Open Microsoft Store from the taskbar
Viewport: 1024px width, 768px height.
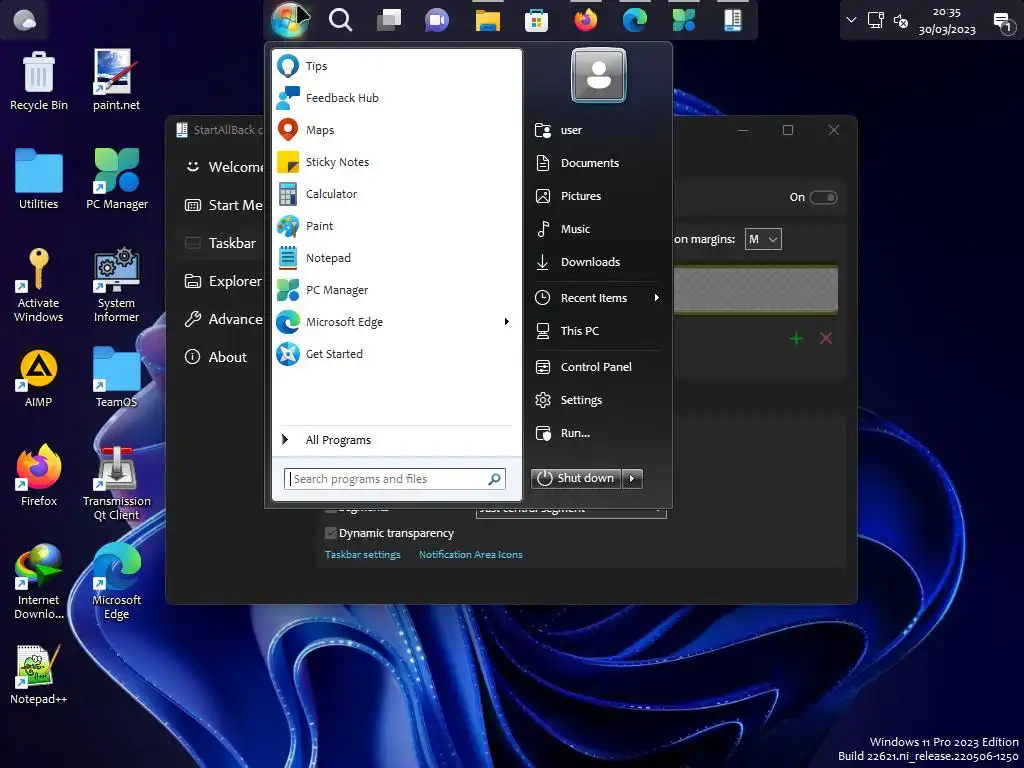[x=536, y=20]
